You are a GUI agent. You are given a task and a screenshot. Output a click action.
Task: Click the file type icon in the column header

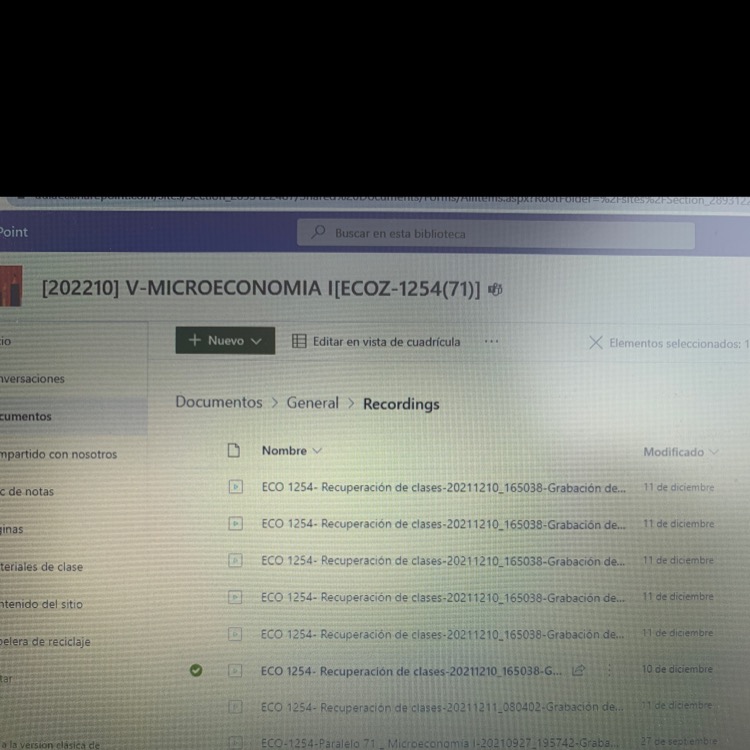pyautogui.click(x=234, y=451)
